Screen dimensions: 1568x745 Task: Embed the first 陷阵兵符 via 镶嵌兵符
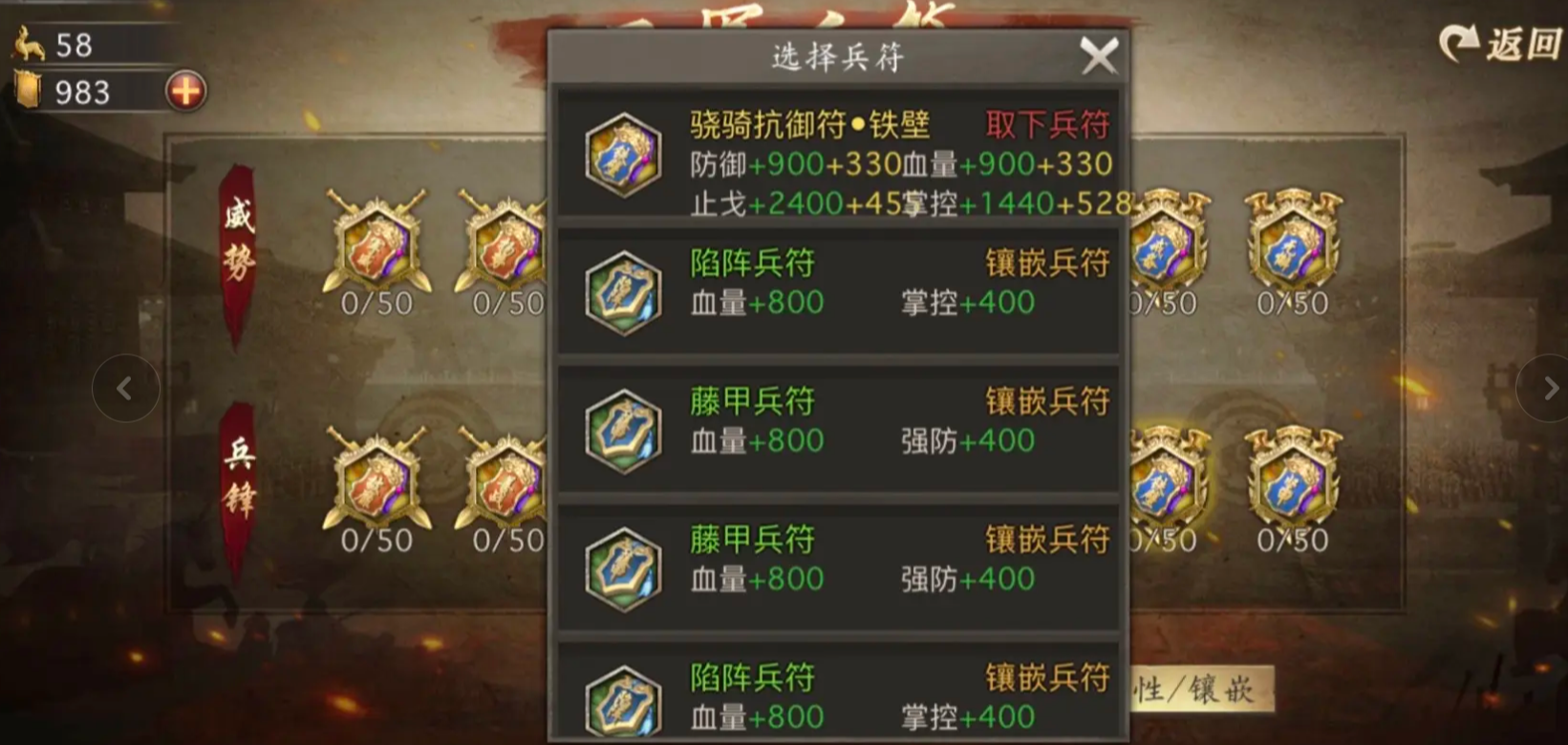pos(1047,263)
